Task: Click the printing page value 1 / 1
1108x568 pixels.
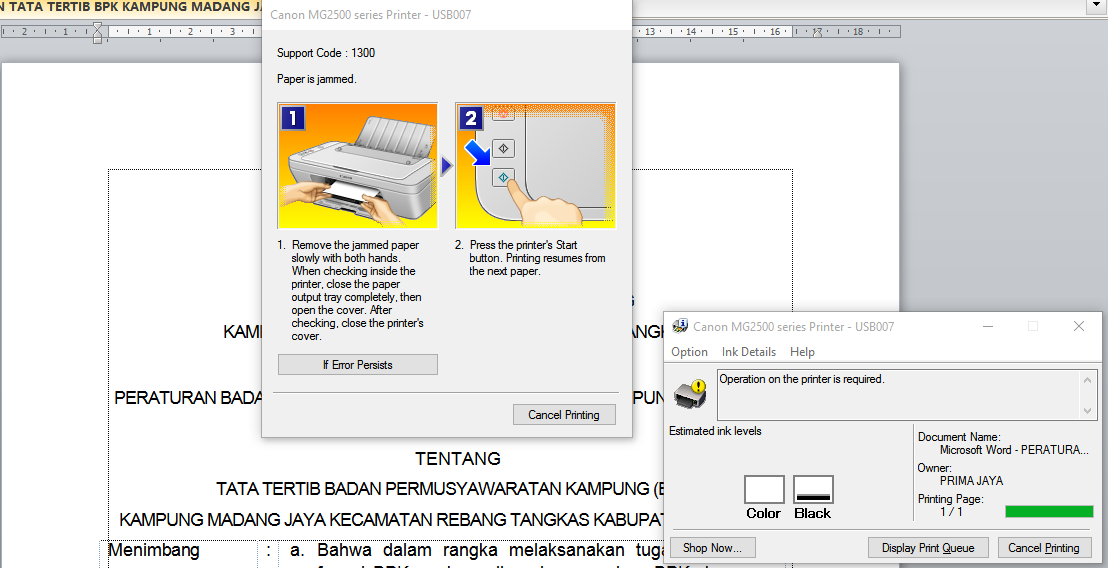Action: pyautogui.click(x=951, y=511)
